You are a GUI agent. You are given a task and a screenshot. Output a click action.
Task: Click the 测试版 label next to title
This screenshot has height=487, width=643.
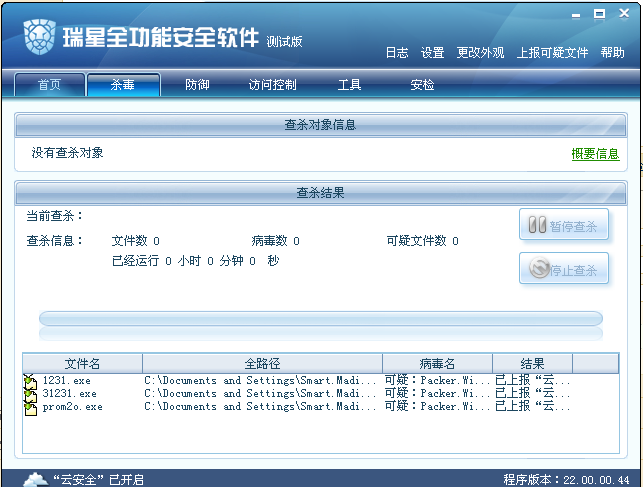284,41
